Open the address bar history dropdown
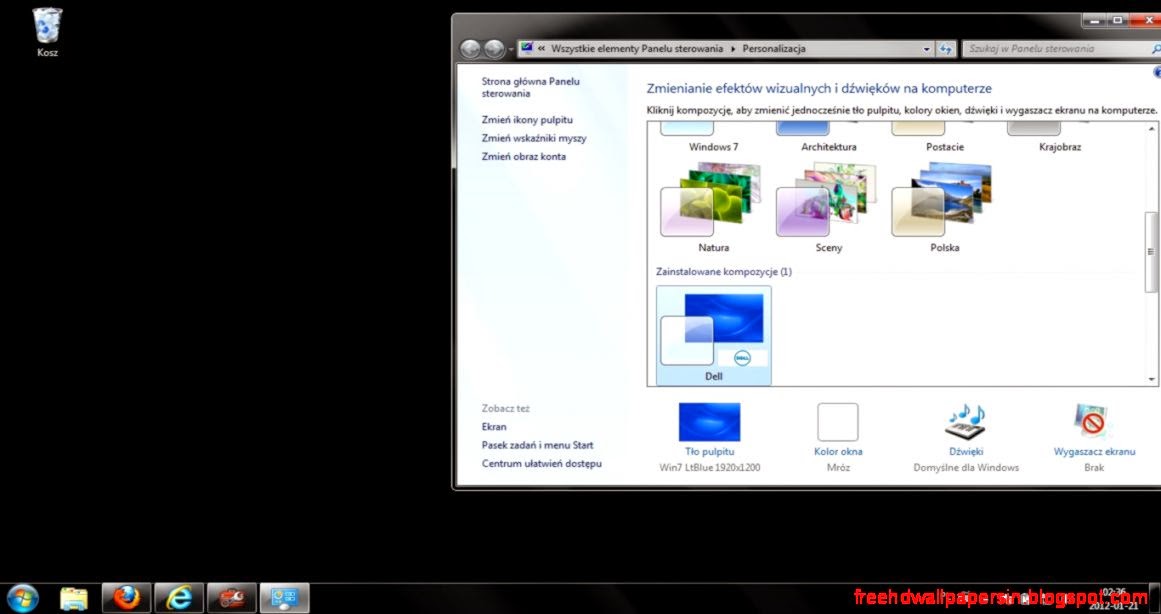This screenshot has width=1161, height=614. point(926,48)
